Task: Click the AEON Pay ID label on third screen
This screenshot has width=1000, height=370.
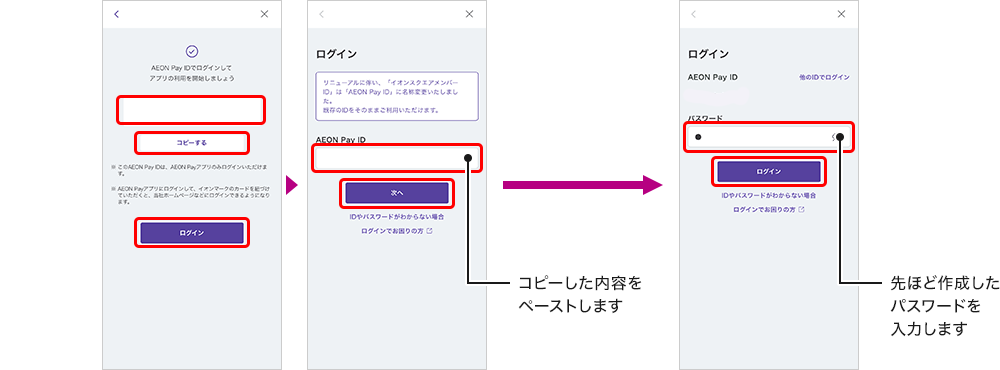Action: pos(712,77)
